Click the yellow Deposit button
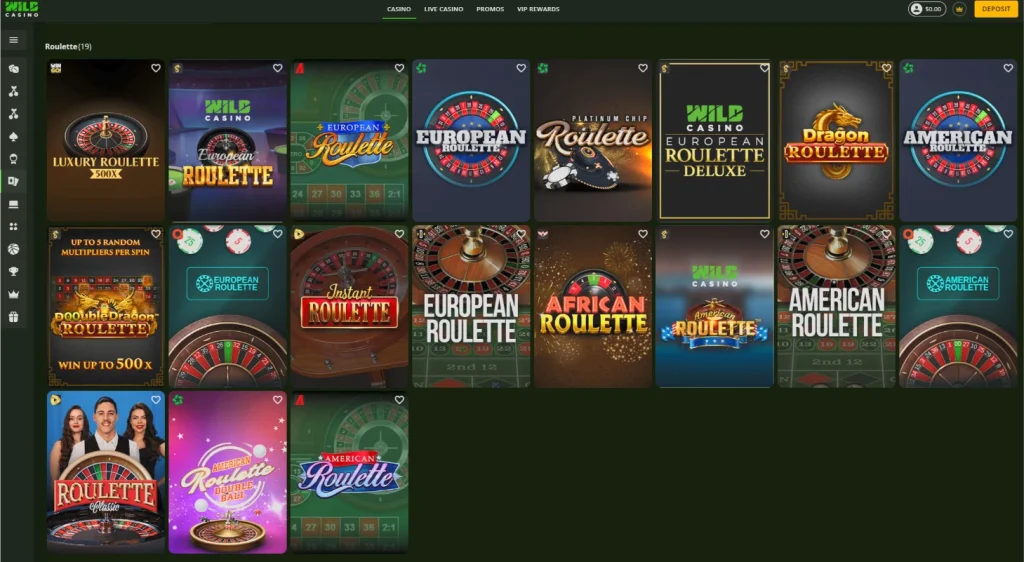This screenshot has height=562, width=1024. pyautogui.click(x=996, y=9)
